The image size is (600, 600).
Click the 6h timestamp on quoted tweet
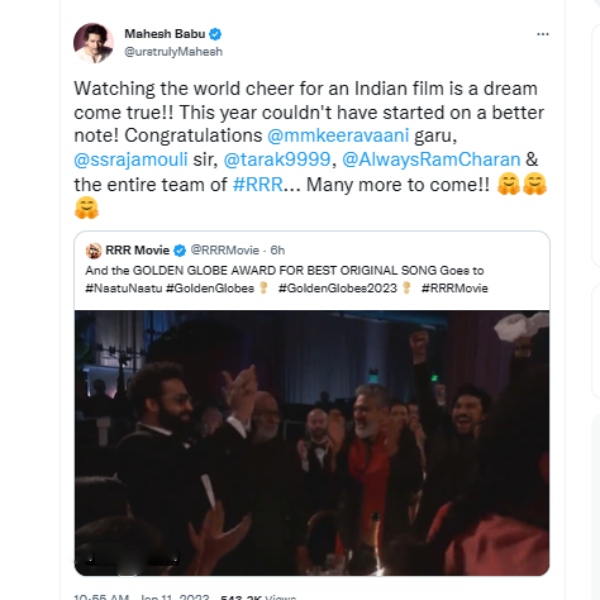click(277, 250)
